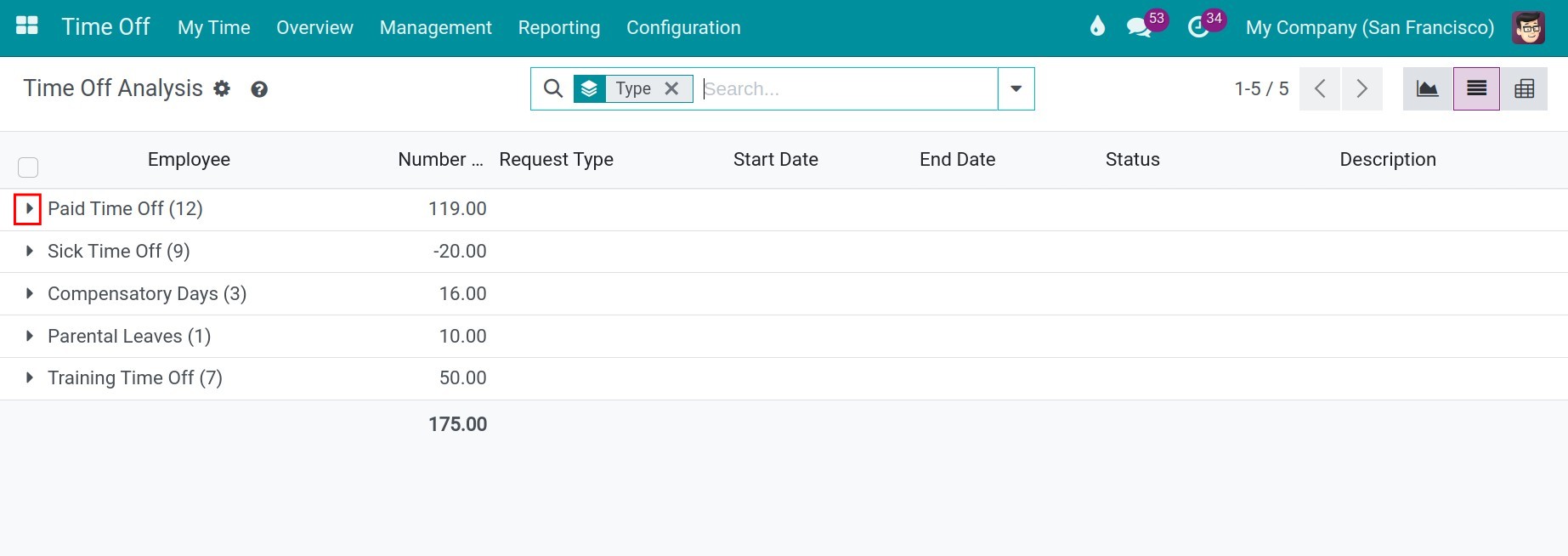Click the water drop debug icon

point(1097,26)
